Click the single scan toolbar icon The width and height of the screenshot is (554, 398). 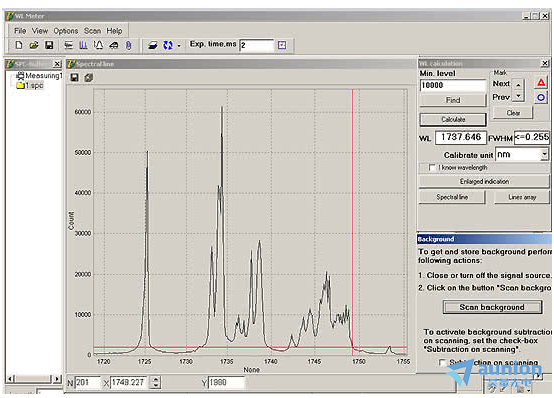point(153,45)
